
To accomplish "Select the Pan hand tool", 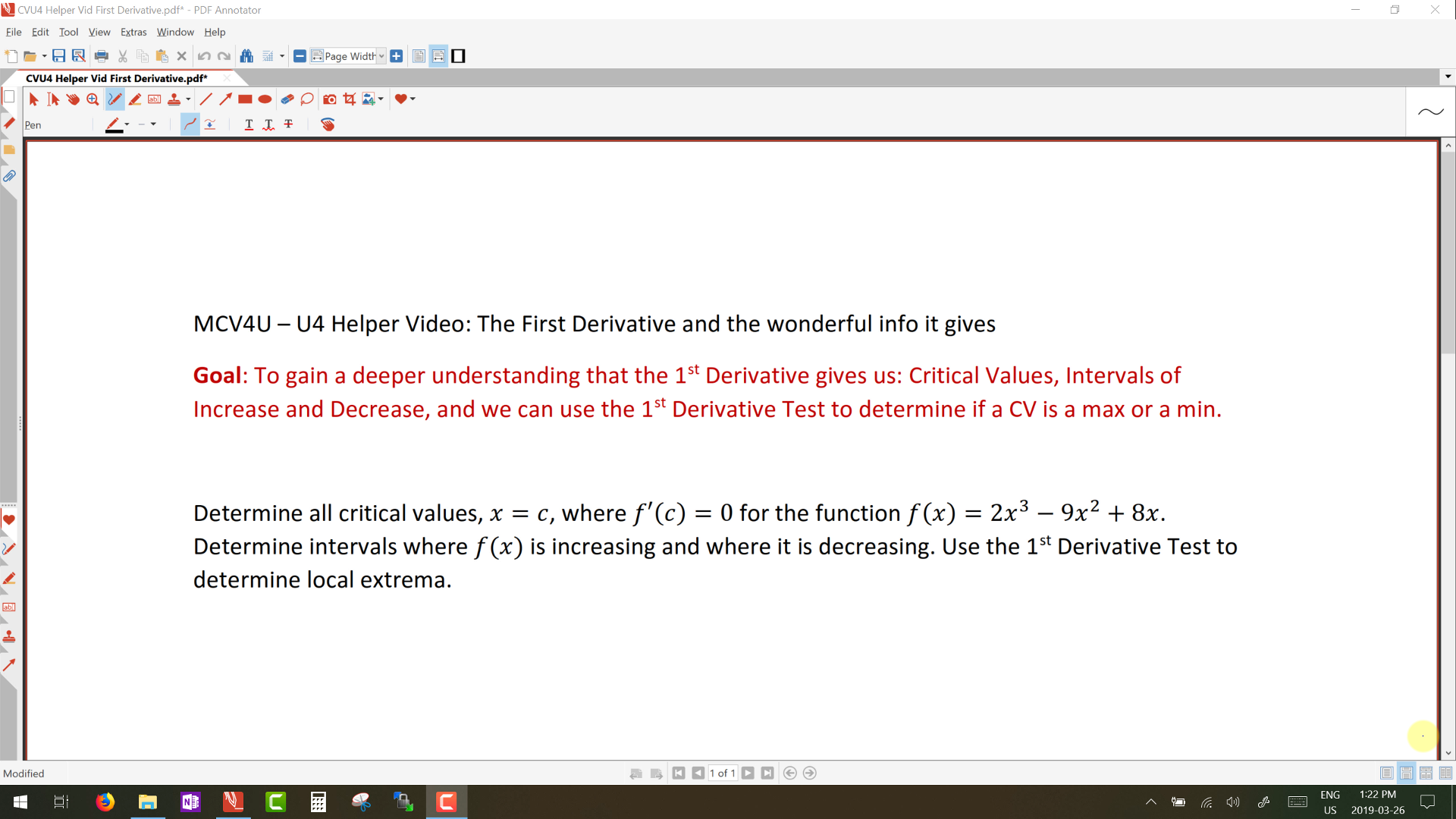I will click(x=73, y=99).
